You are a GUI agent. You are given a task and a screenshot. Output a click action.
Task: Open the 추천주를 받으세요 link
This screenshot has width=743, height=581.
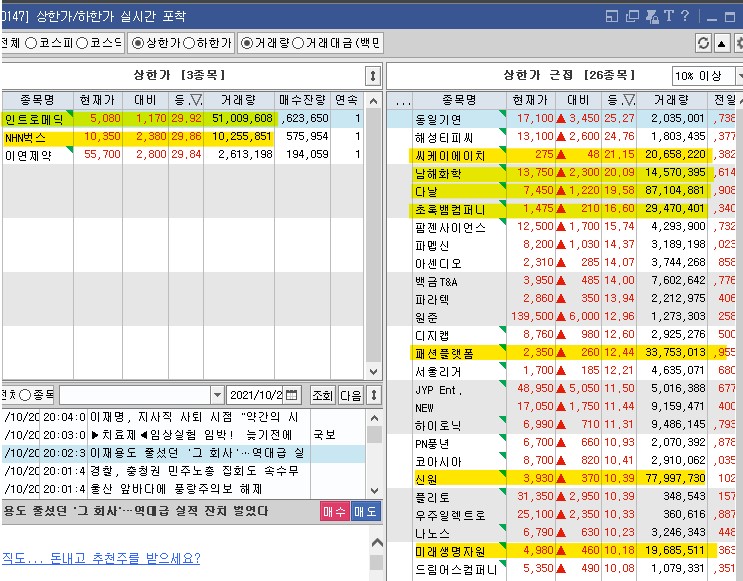(x=101, y=558)
